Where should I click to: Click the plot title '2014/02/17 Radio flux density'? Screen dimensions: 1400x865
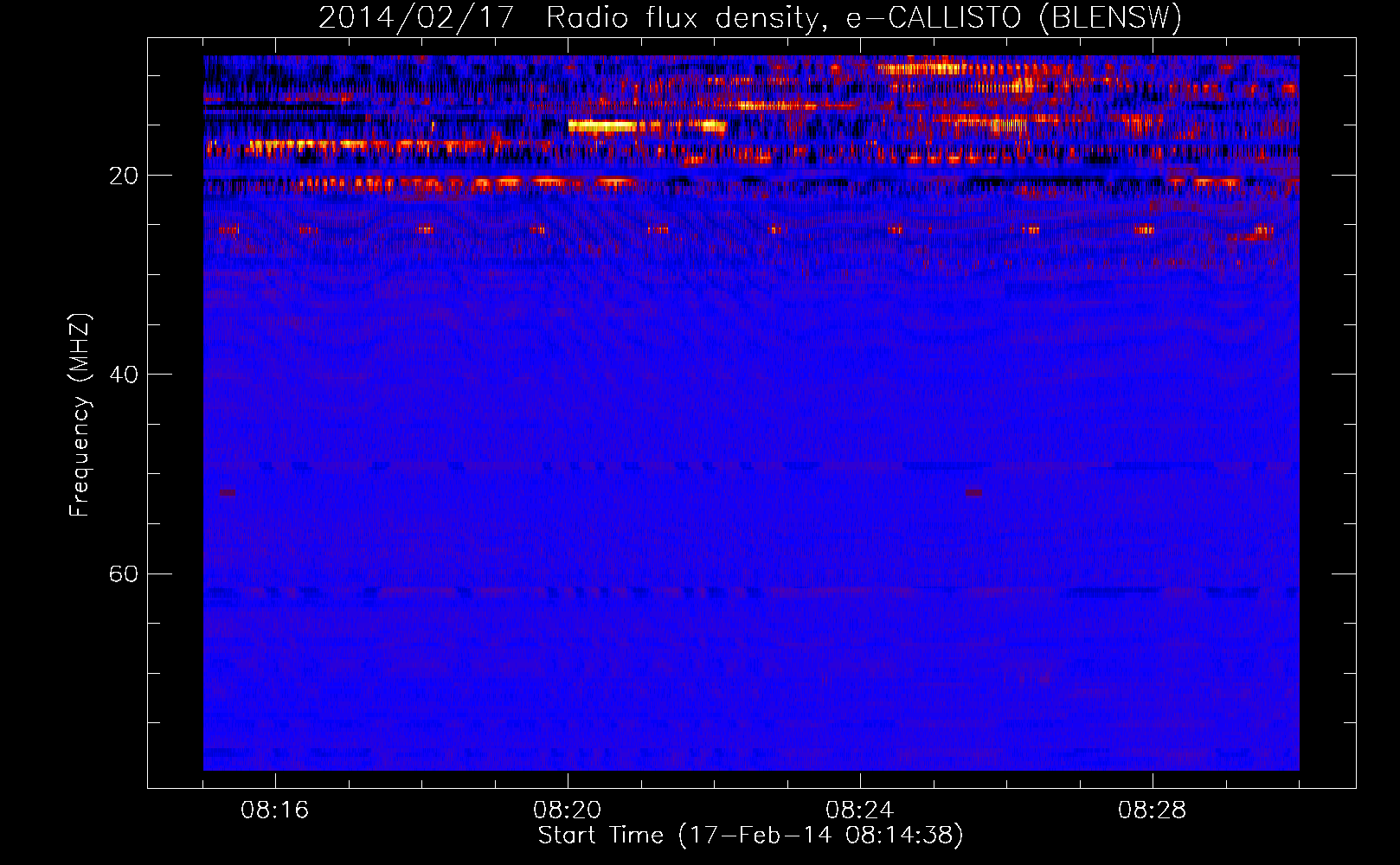[x=750, y=17]
